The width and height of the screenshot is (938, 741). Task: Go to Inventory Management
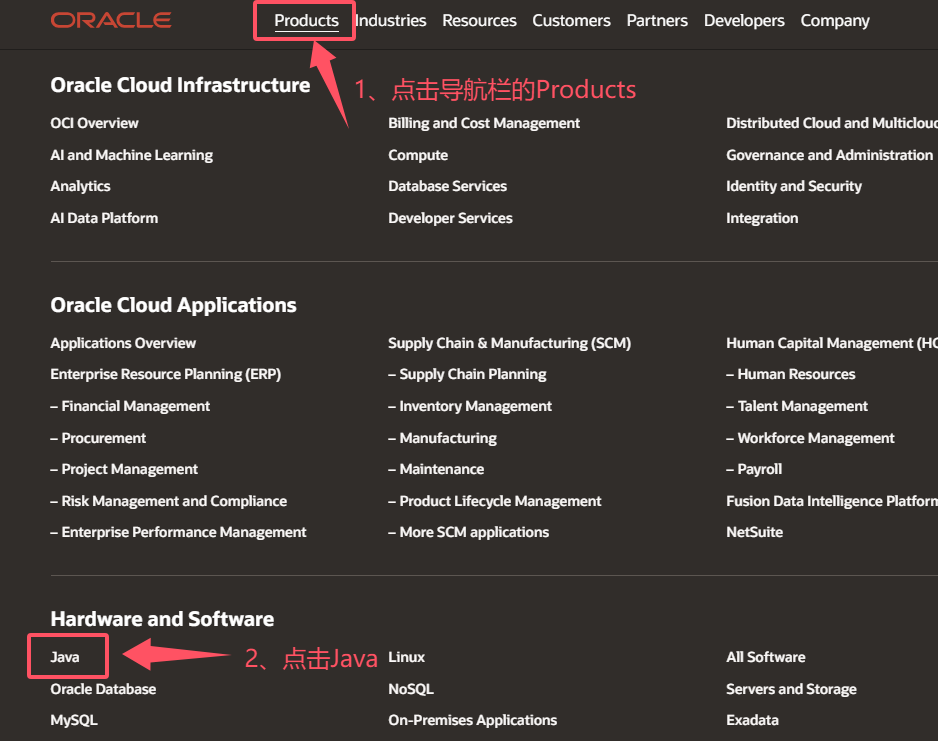click(x=470, y=406)
